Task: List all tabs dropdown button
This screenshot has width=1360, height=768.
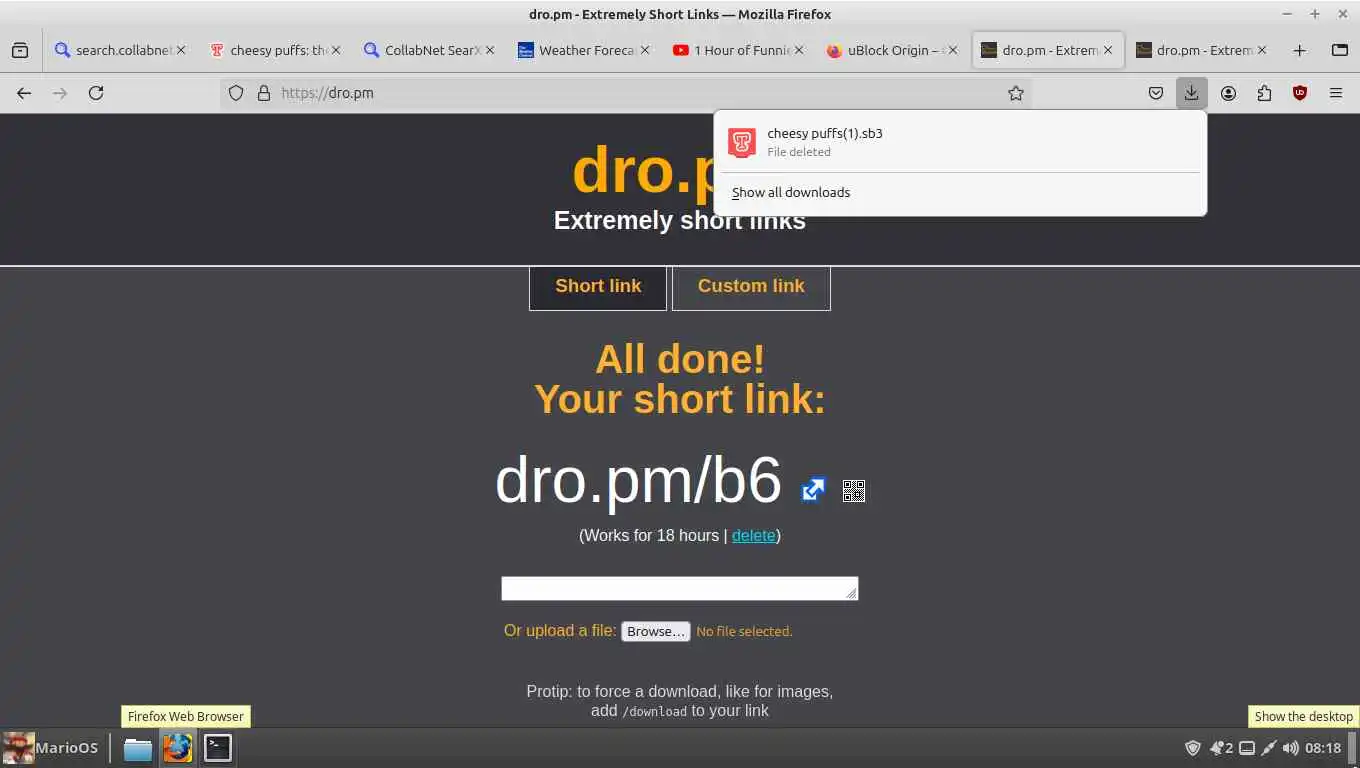Action: [x=1340, y=50]
